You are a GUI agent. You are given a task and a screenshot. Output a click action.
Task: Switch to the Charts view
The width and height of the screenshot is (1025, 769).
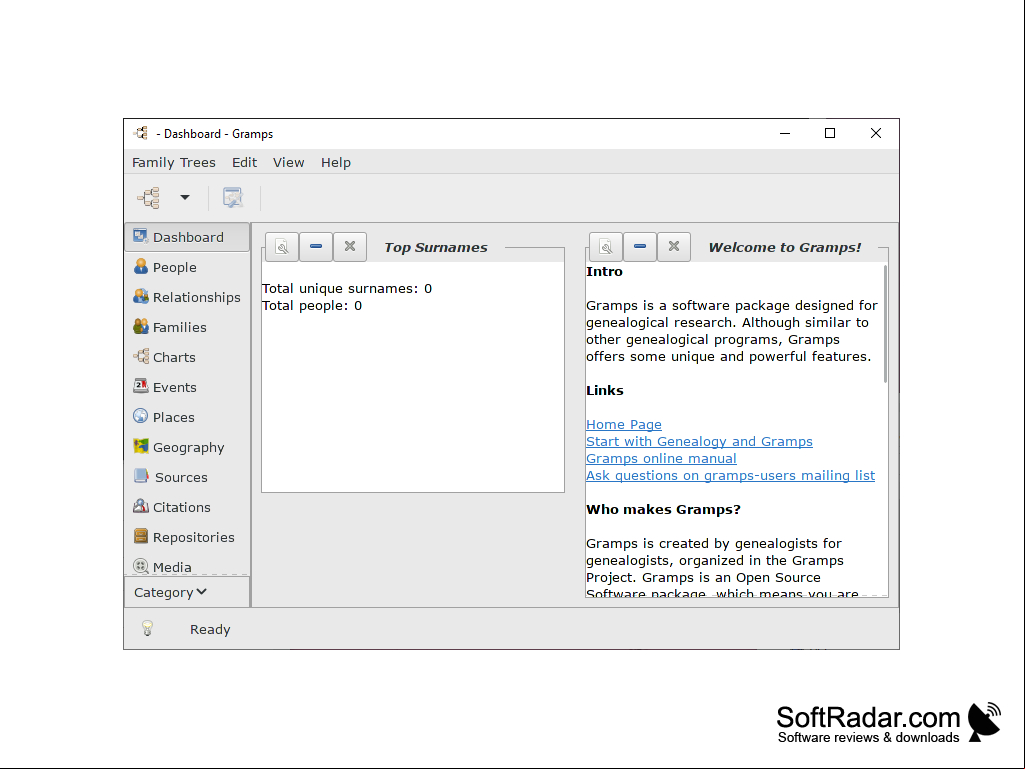(187, 357)
